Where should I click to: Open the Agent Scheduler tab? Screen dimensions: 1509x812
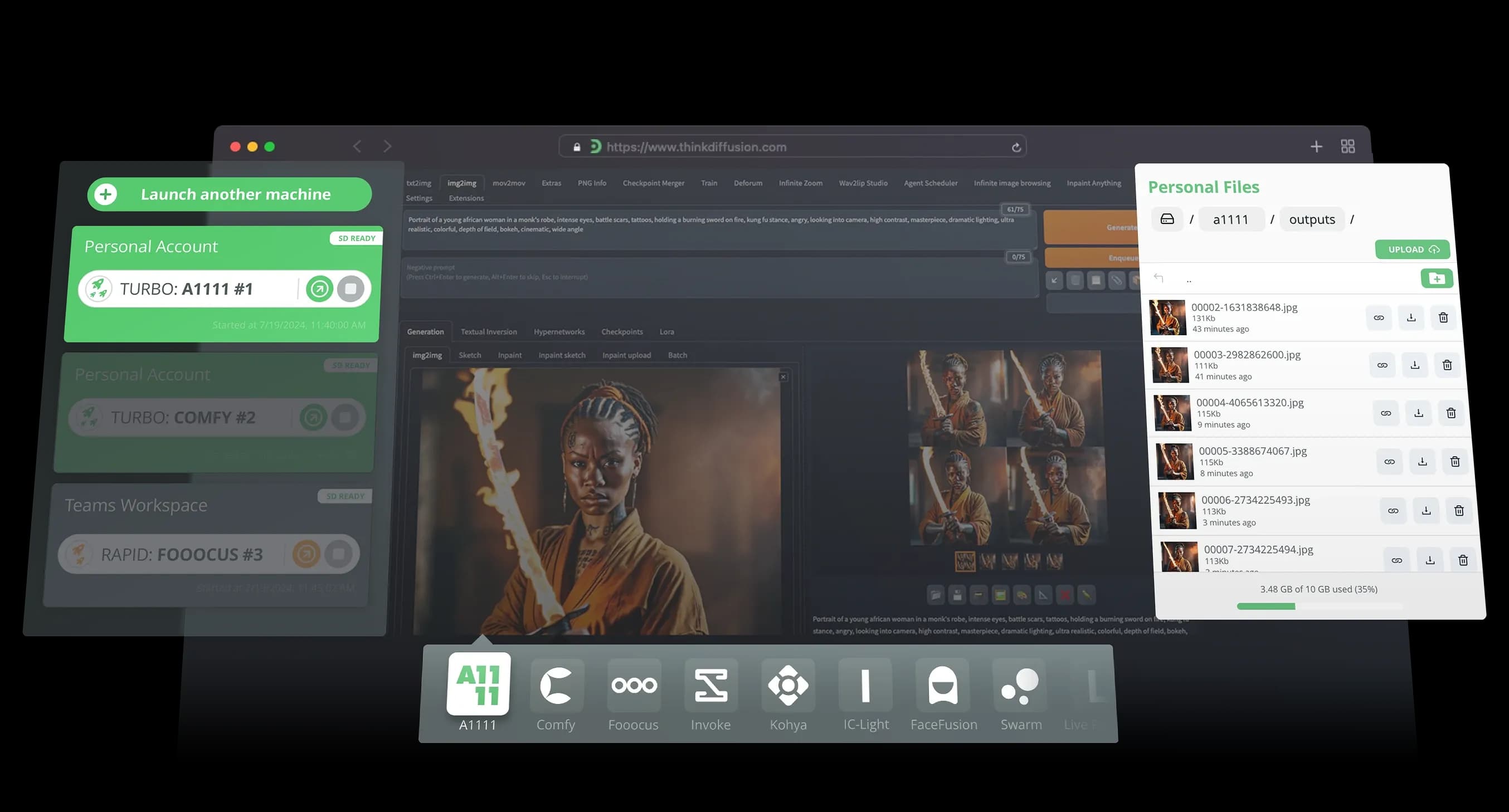click(930, 183)
